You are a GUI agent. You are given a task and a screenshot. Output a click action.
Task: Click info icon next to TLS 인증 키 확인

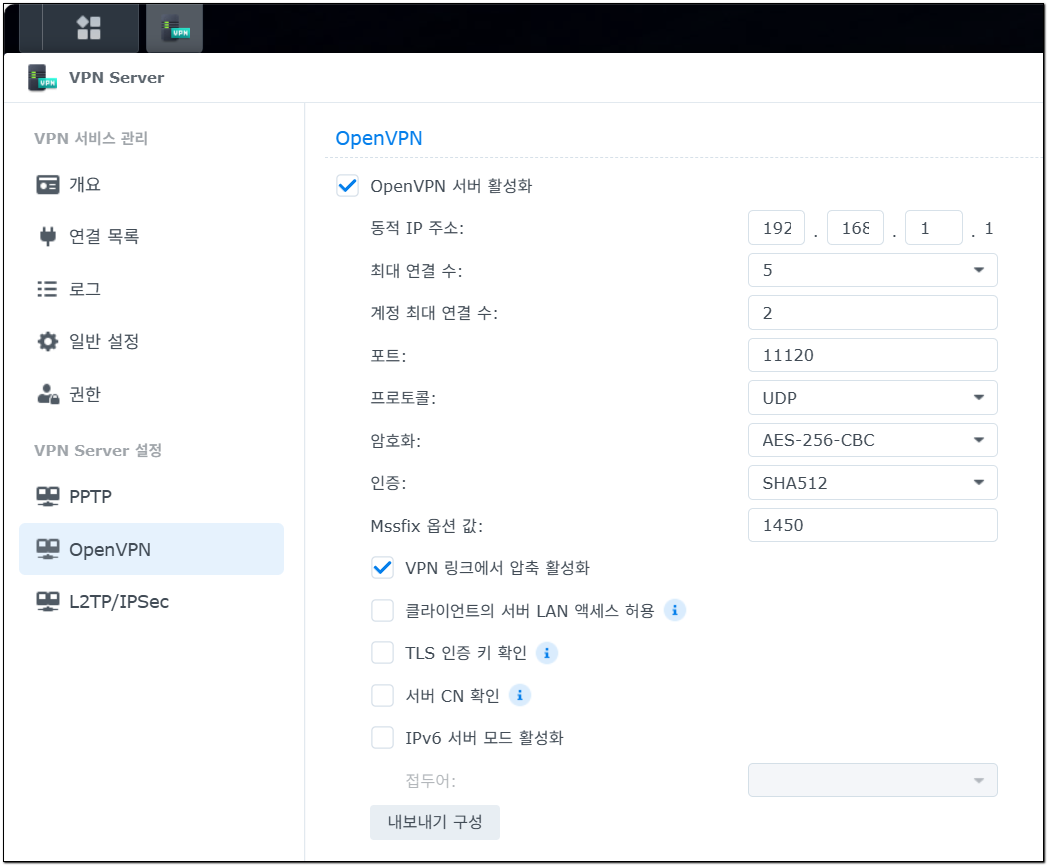(x=546, y=653)
